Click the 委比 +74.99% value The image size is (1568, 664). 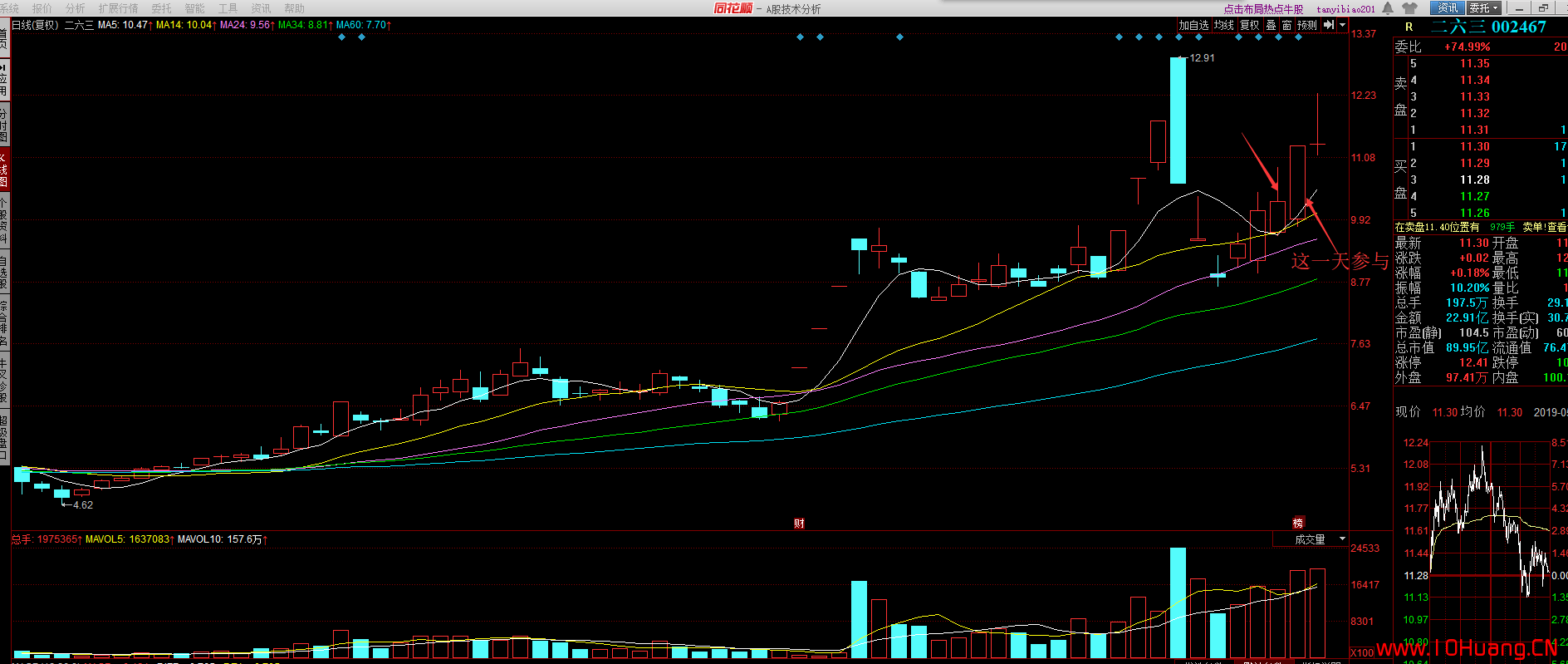tap(1467, 47)
